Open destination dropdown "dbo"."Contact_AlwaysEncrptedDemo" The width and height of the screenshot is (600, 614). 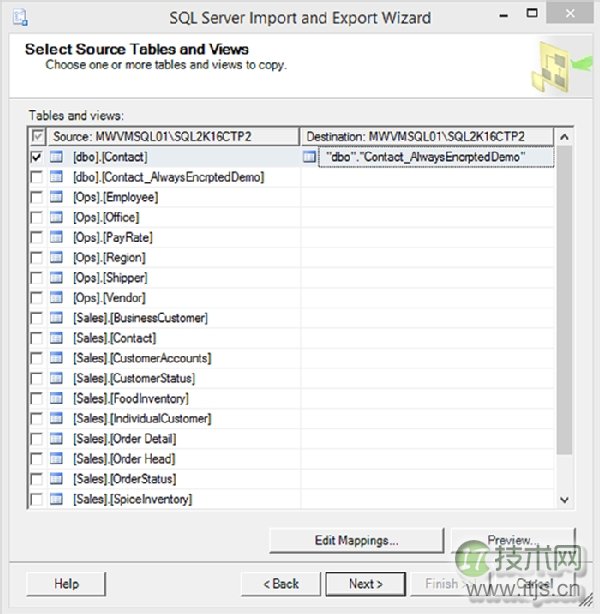436,157
